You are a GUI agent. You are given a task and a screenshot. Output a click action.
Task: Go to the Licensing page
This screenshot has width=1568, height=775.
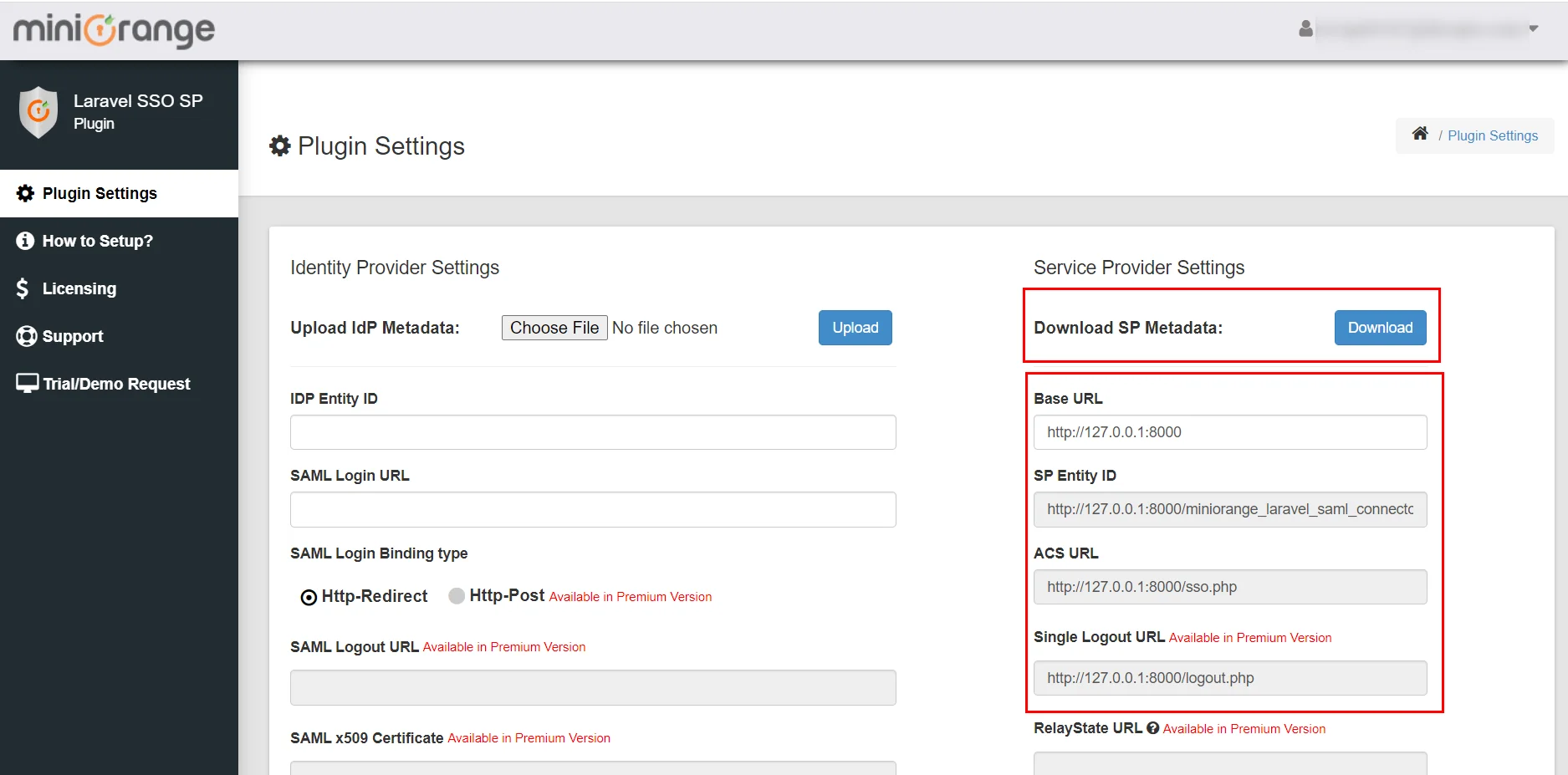click(119, 288)
